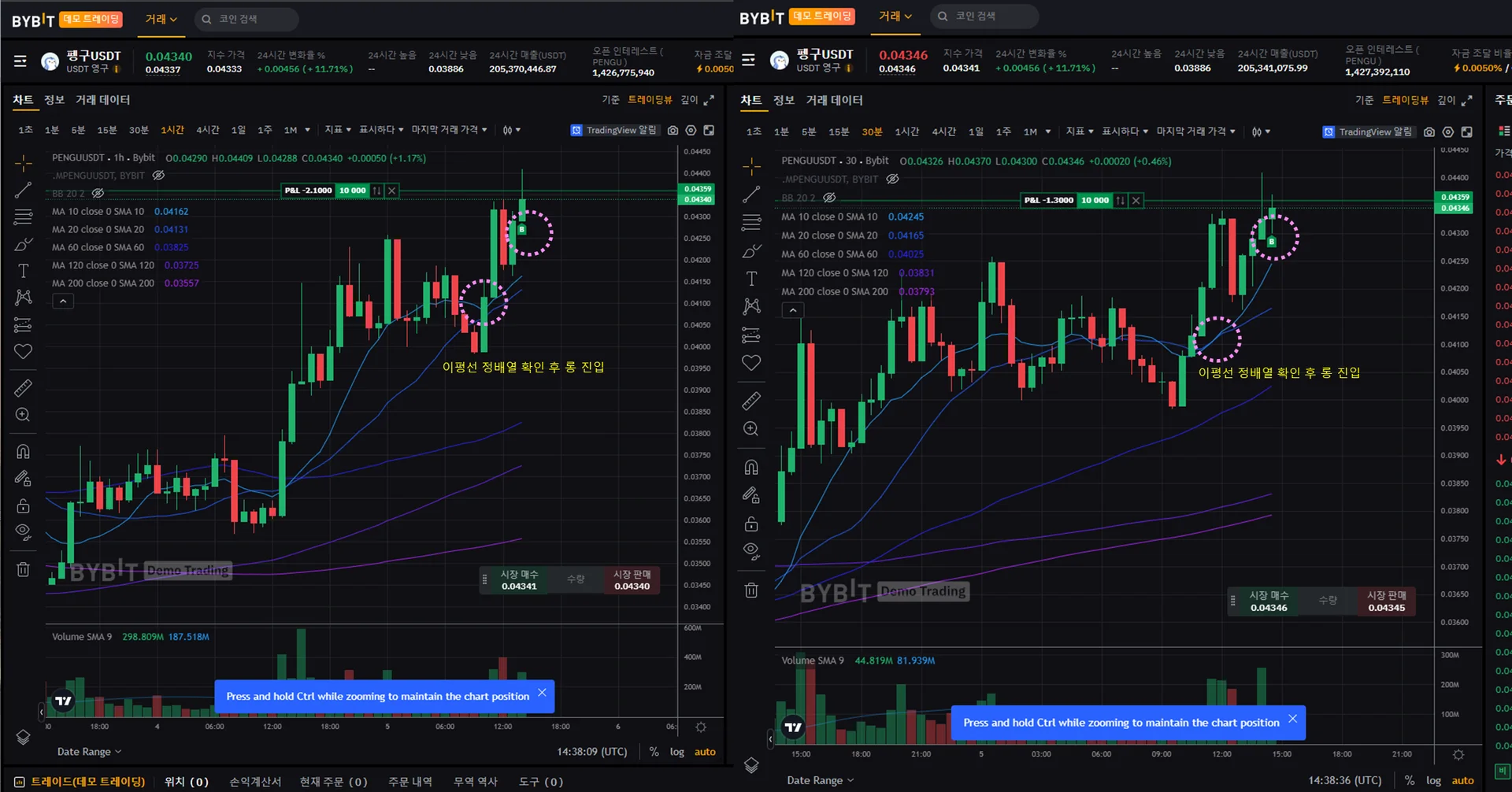This screenshot has height=792, width=1512.
Task: Click 시장 판매 sell button in right chart
Action: click(1386, 601)
